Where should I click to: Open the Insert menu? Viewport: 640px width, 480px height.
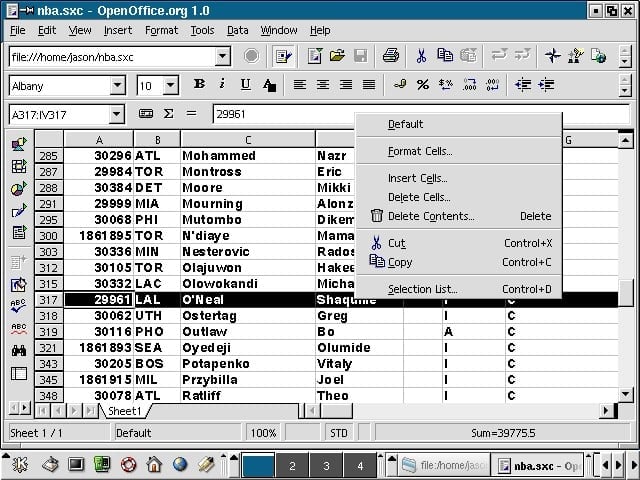click(118, 30)
